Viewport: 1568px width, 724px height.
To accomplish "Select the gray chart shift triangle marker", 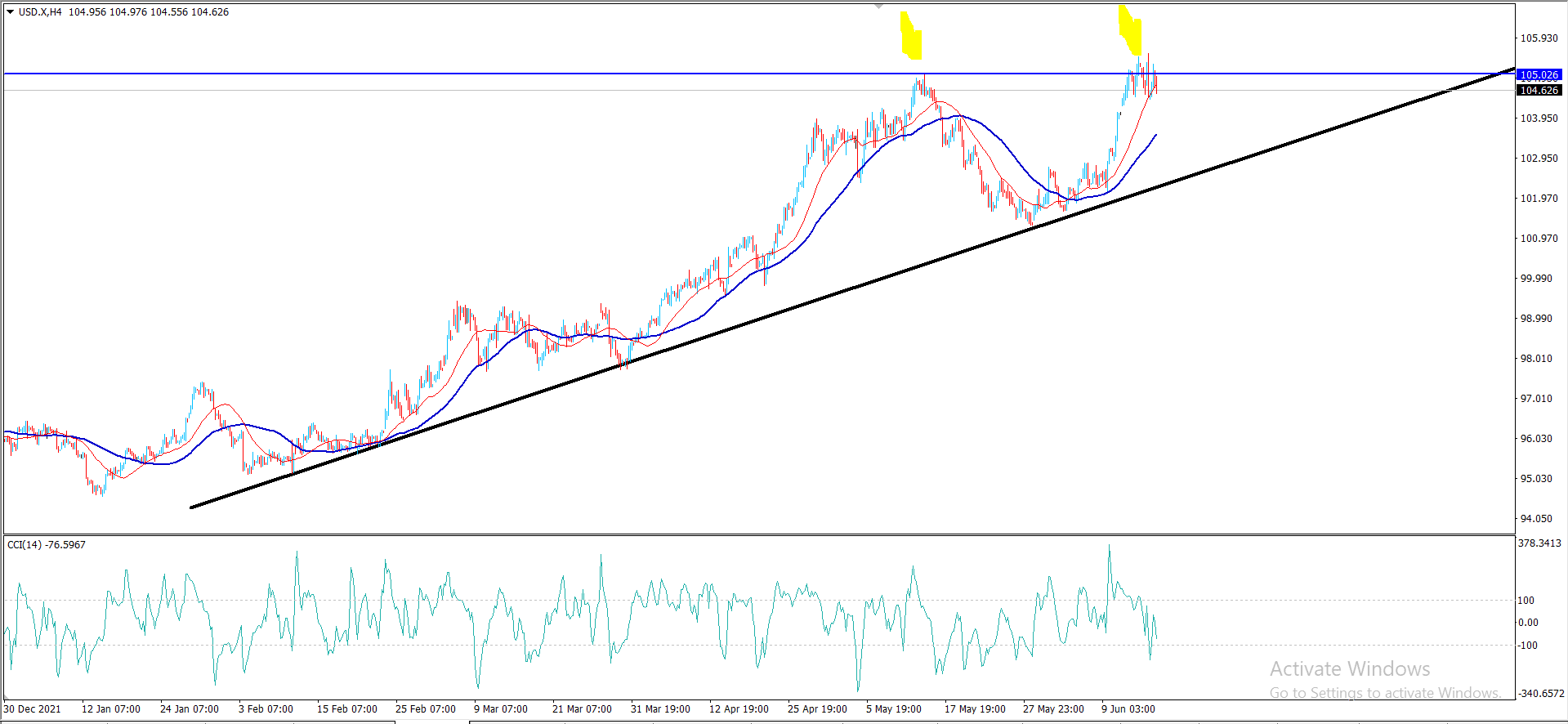I will coord(879,6).
